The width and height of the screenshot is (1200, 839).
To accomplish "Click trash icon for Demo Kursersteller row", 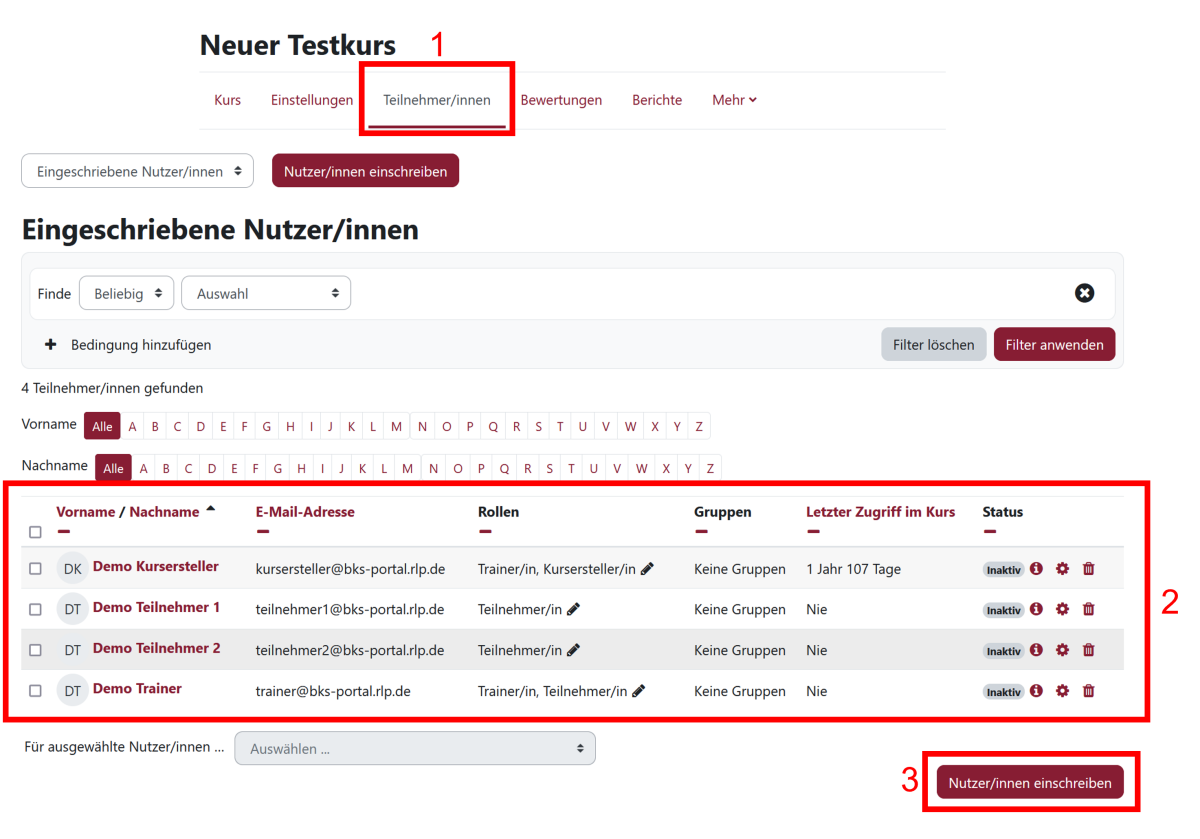I will (1089, 569).
